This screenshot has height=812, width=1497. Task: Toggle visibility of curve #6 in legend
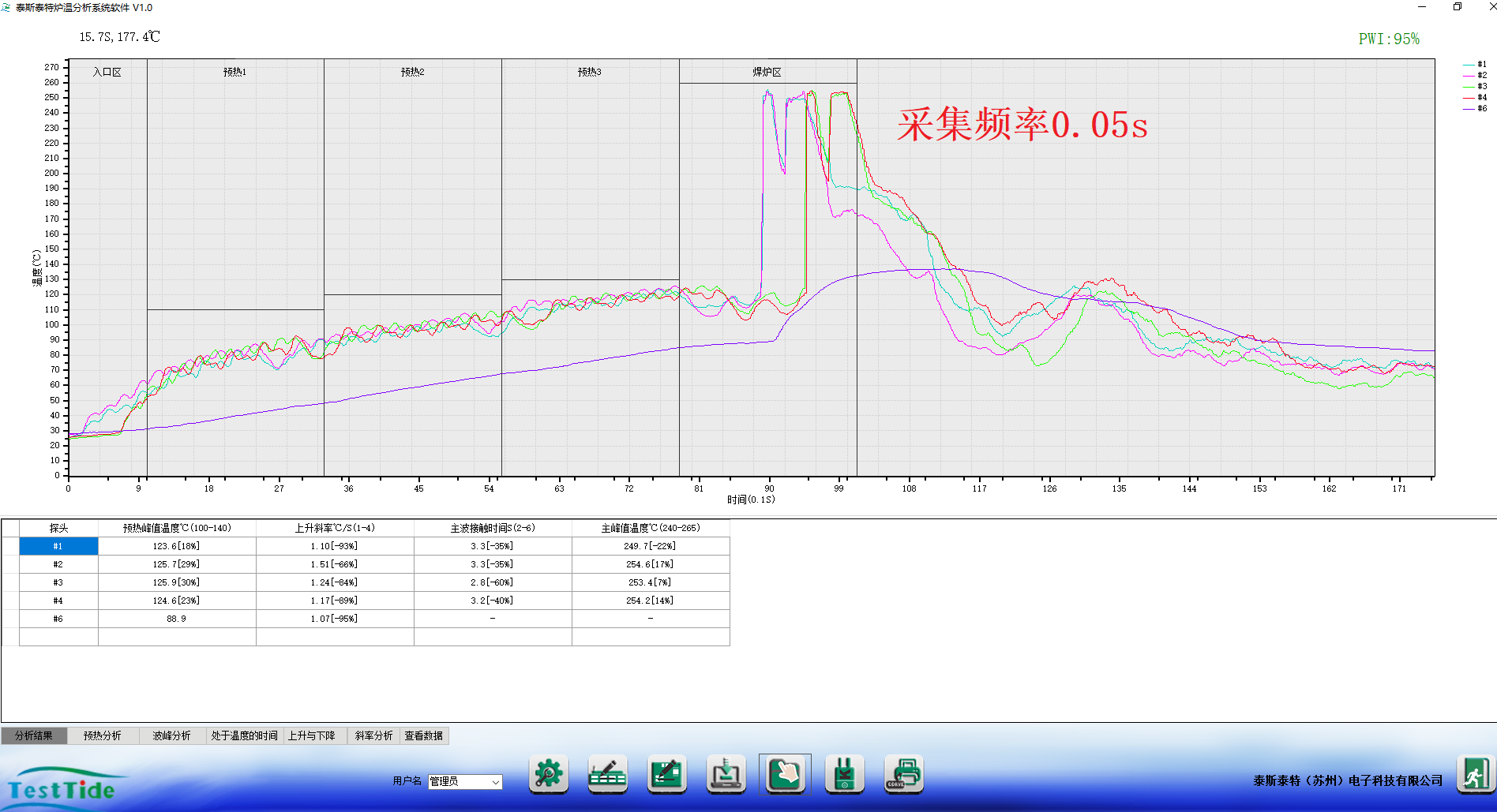(x=1476, y=107)
